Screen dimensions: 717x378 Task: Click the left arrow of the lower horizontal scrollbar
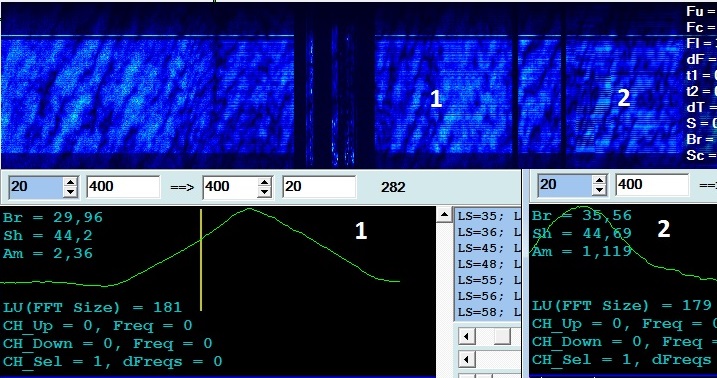point(466,360)
